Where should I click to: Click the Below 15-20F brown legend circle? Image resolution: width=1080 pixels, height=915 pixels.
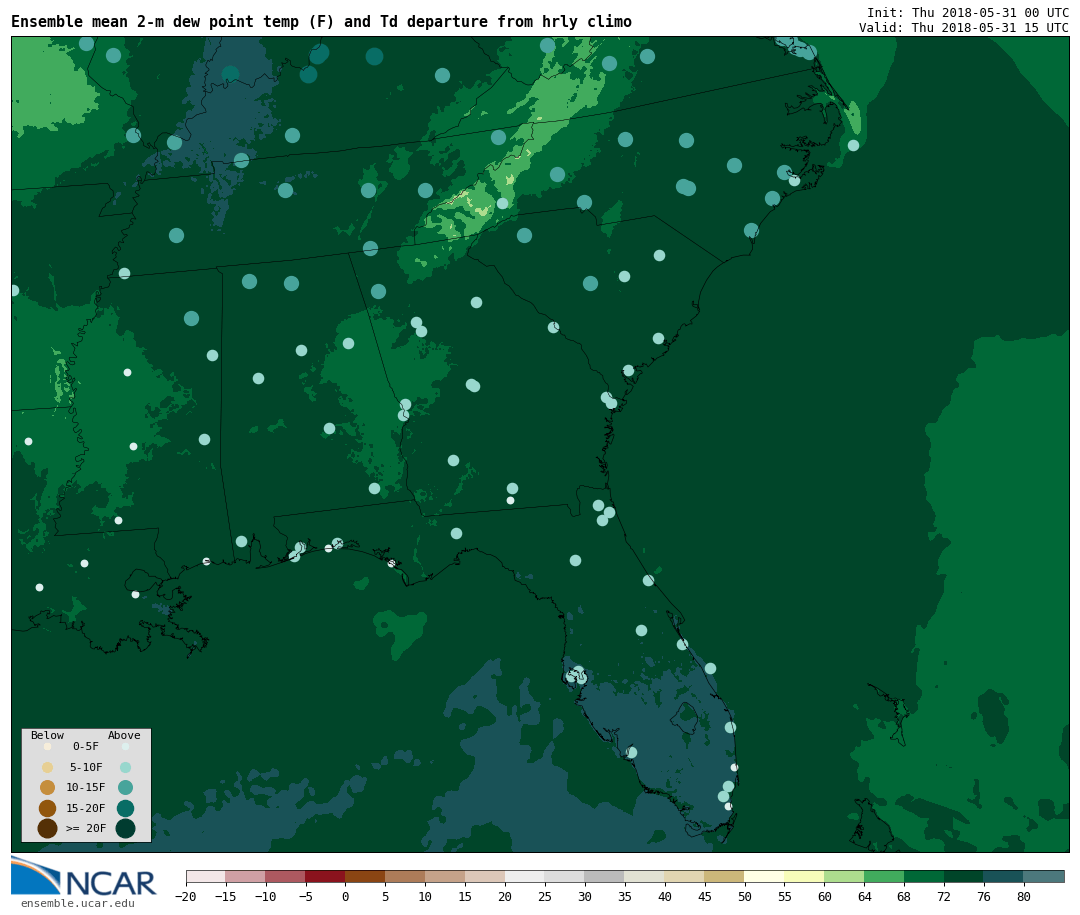click(48, 808)
